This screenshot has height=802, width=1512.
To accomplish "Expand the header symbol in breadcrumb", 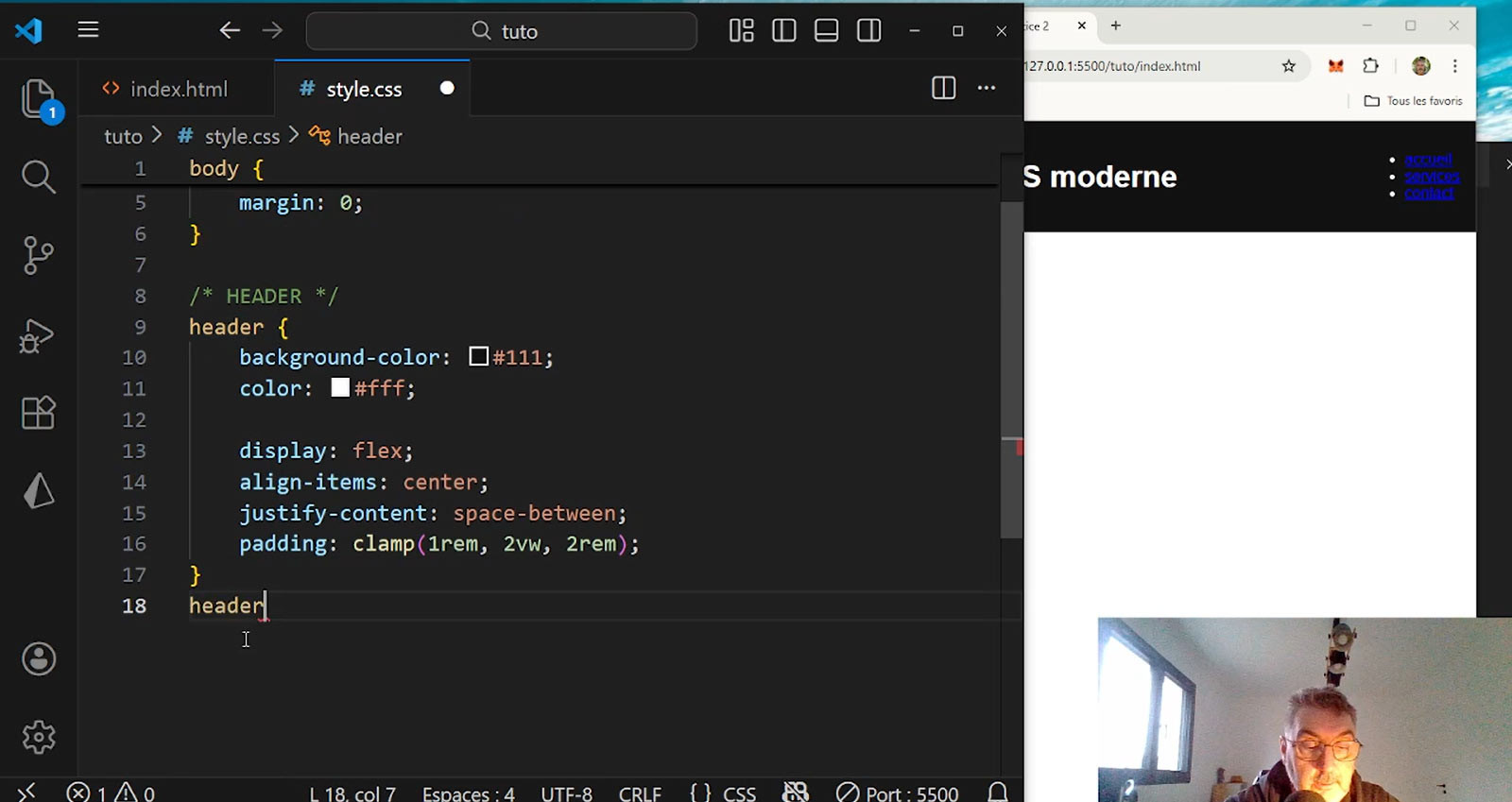I will click(x=369, y=137).
